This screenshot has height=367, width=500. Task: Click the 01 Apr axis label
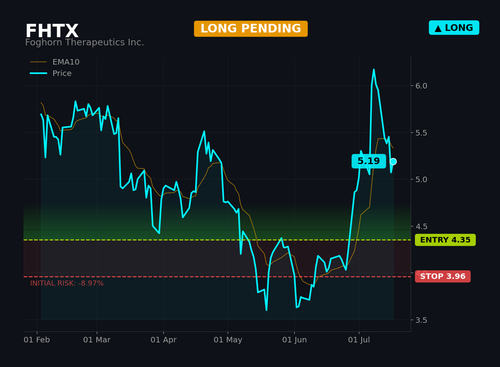click(x=163, y=340)
